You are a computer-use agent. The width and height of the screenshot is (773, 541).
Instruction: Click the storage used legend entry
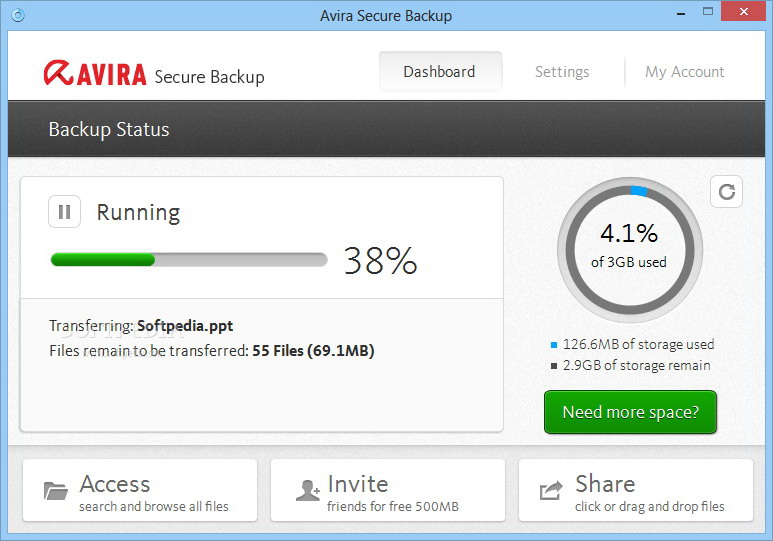(x=636, y=344)
